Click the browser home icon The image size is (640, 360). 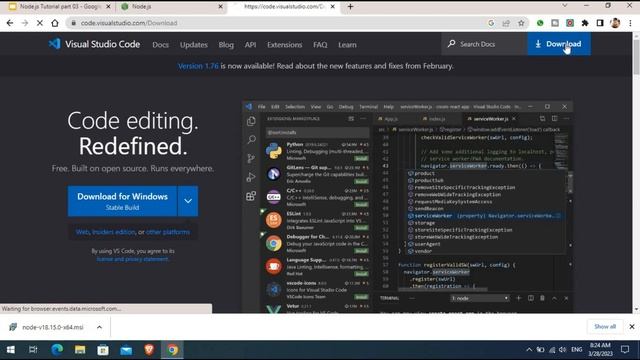[x=55, y=23]
